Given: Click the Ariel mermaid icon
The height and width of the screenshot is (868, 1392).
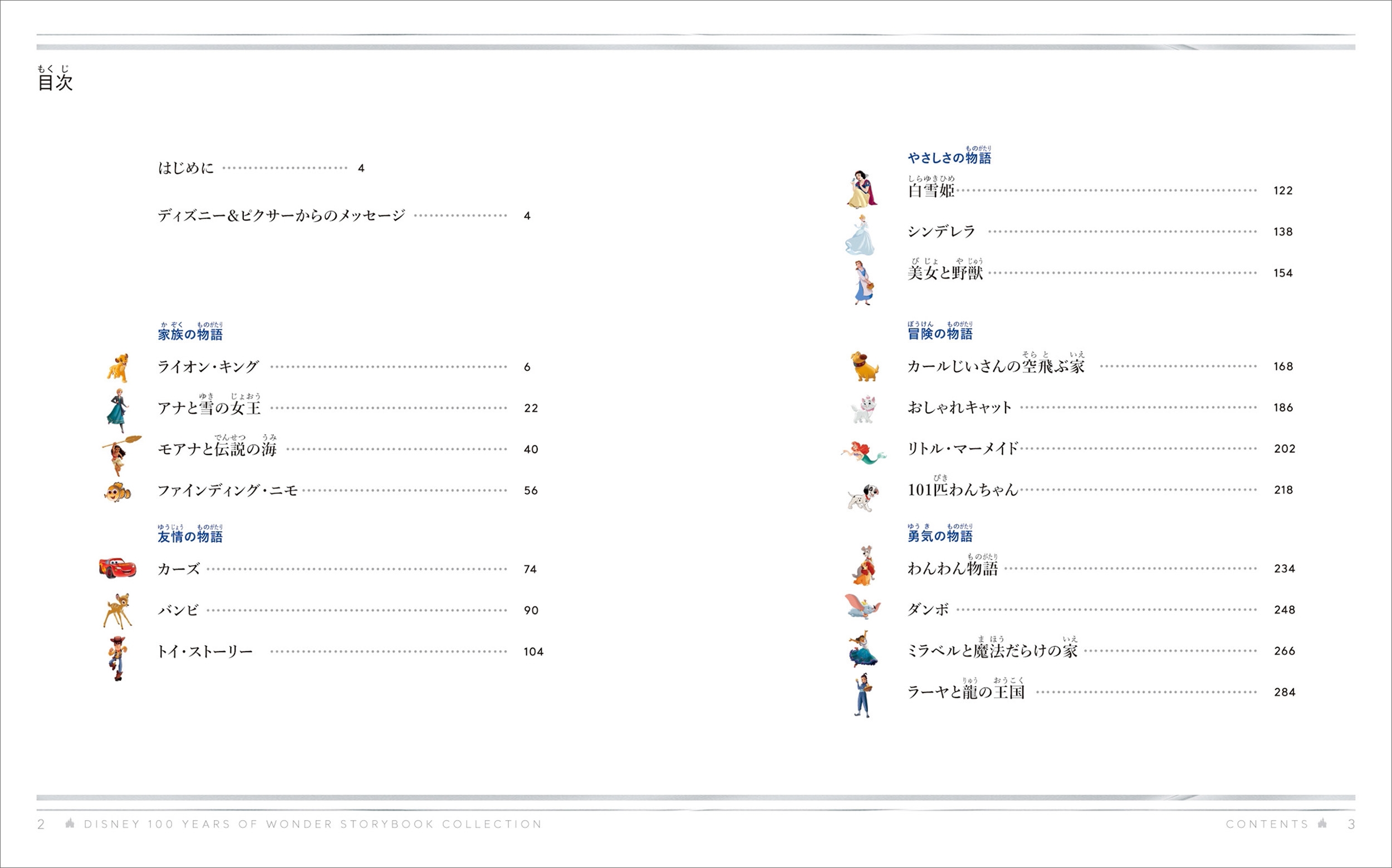Looking at the screenshot, I should tap(864, 452).
